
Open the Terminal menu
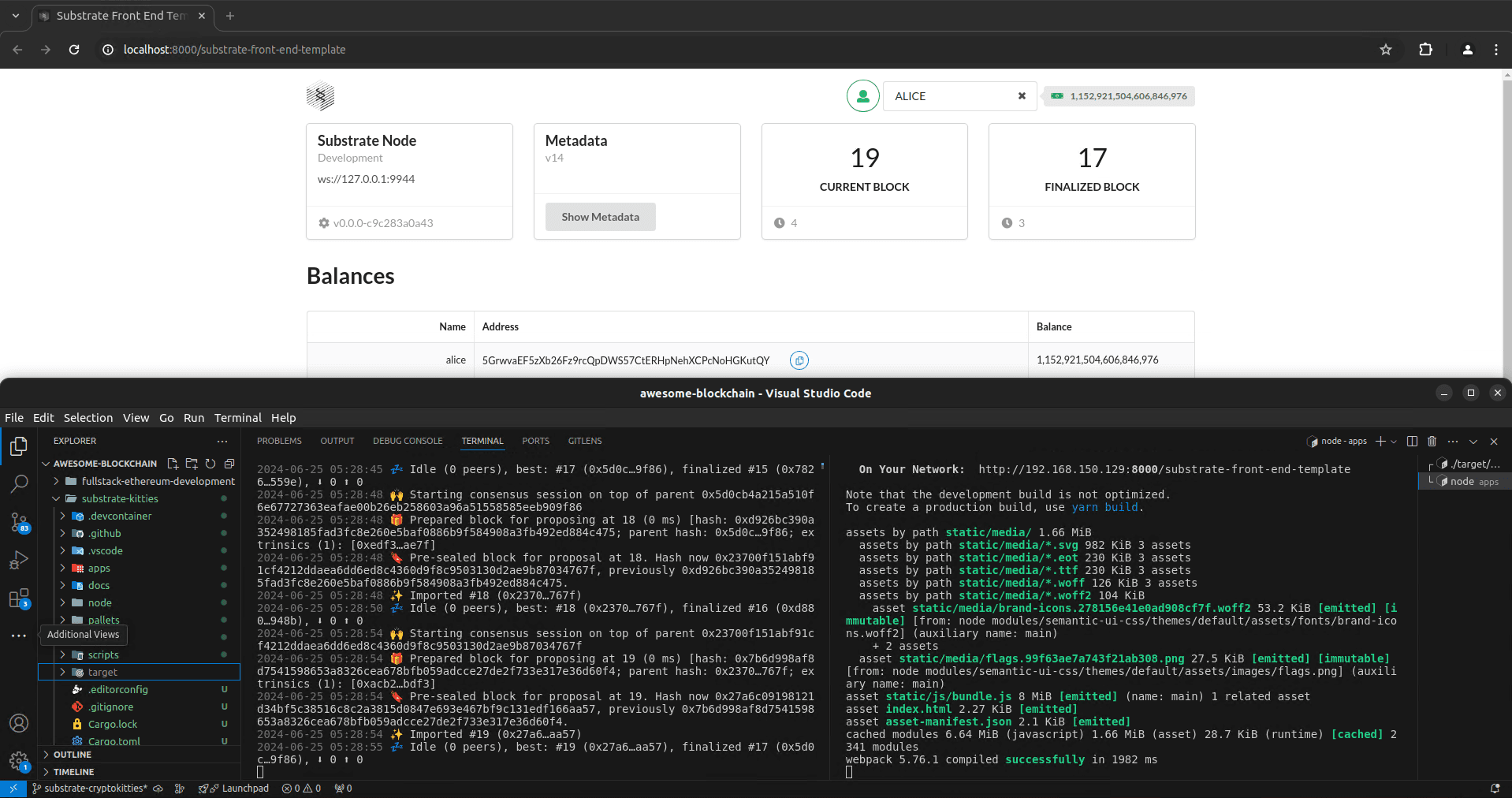coord(237,418)
